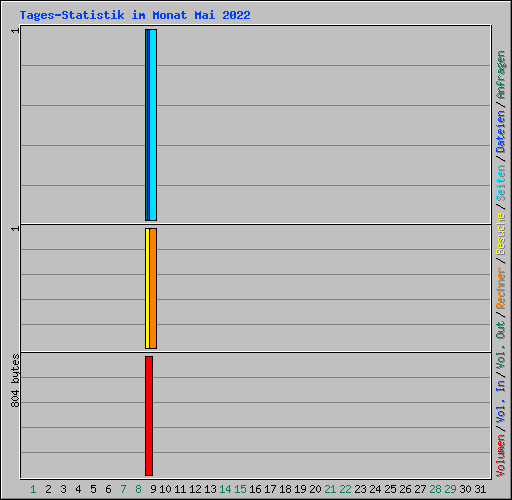Click the red 'Volumen' legend label
The height and width of the screenshot is (500, 512).
pyautogui.click(x=501, y=456)
